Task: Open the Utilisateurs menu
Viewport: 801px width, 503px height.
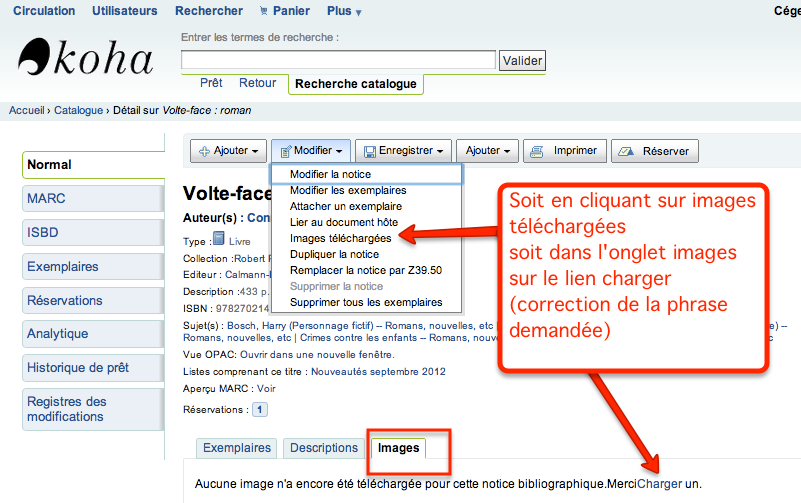Action: [125, 11]
